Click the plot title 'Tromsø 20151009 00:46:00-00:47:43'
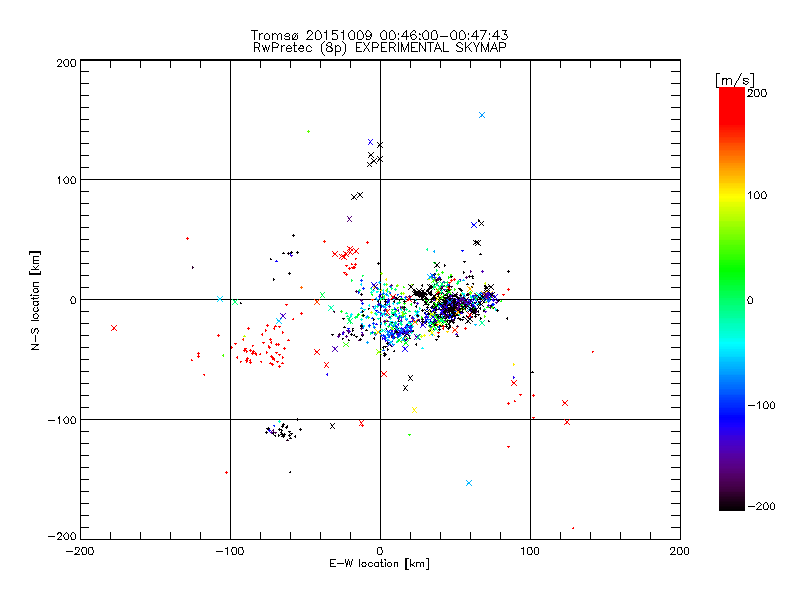Viewport: 800px width, 600px height. pyautogui.click(x=379, y=35)
